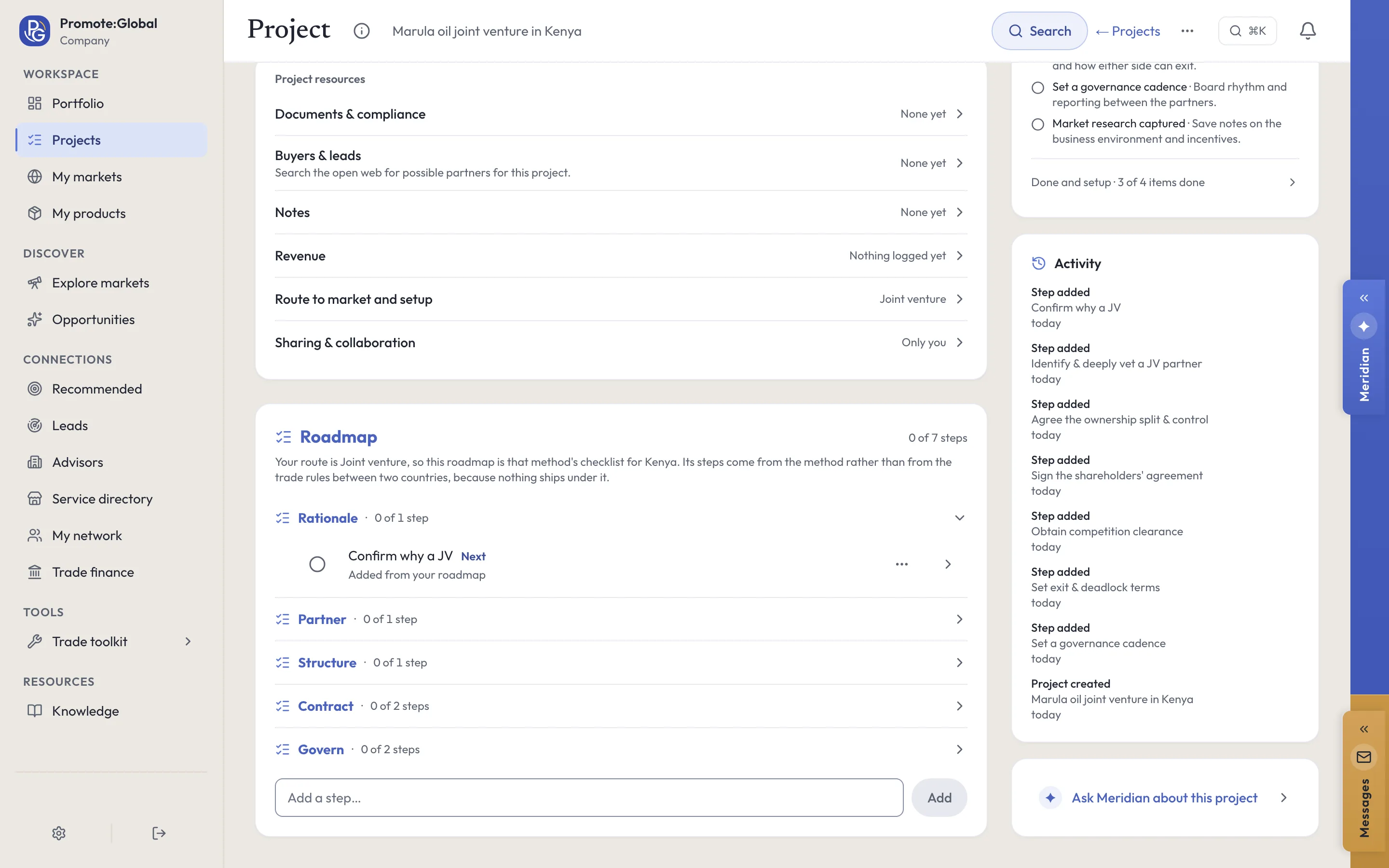The height and width of the screenshot is (868, 1389).
Task: Expand the Partner roadmap section
Action: point(621,619)
